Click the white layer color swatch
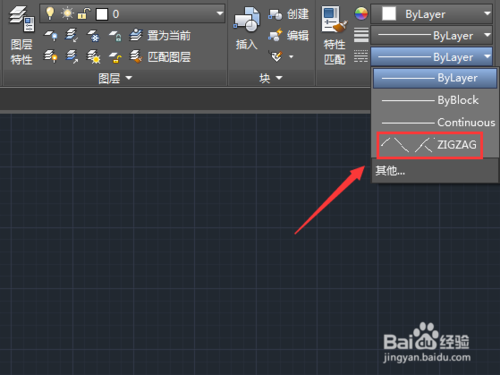 [x=102, y=14]
